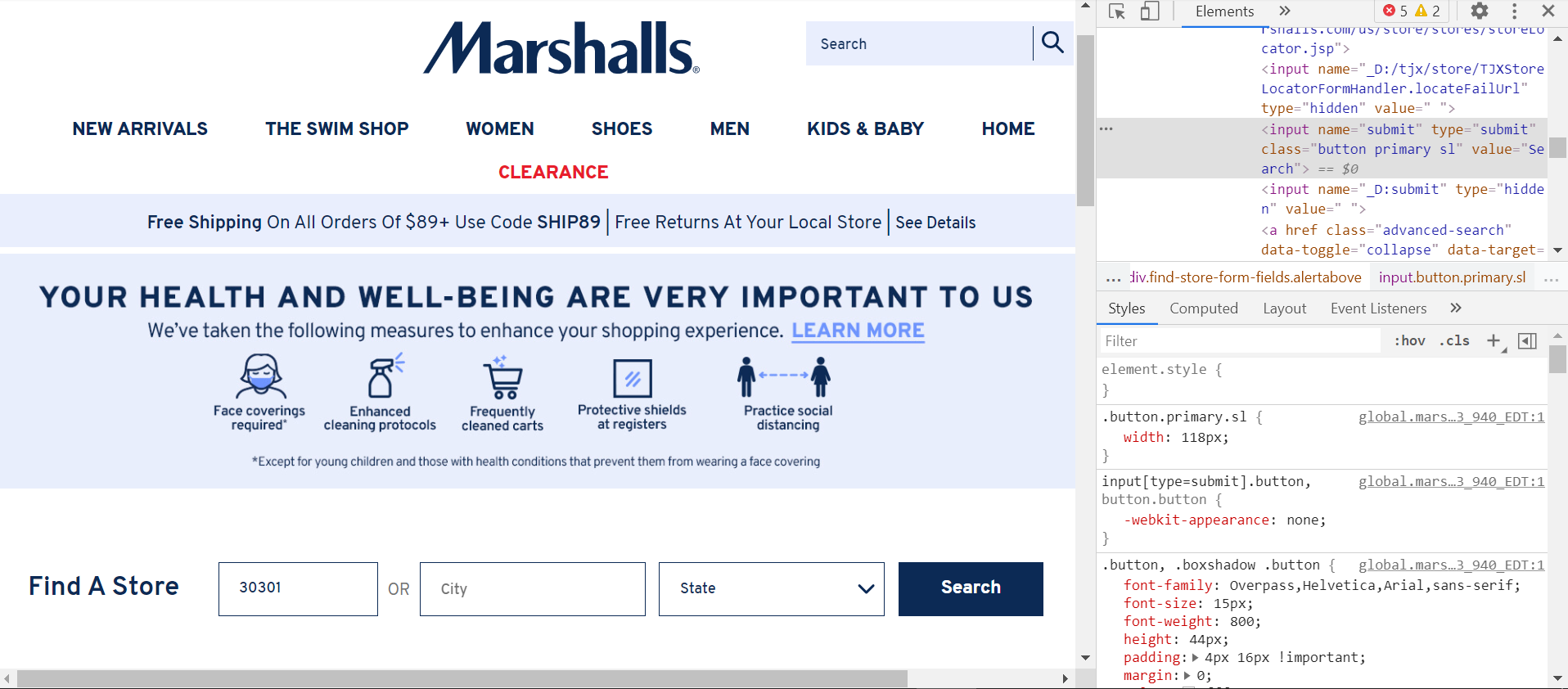Open DevTools three-dot customize menu

1514,11
